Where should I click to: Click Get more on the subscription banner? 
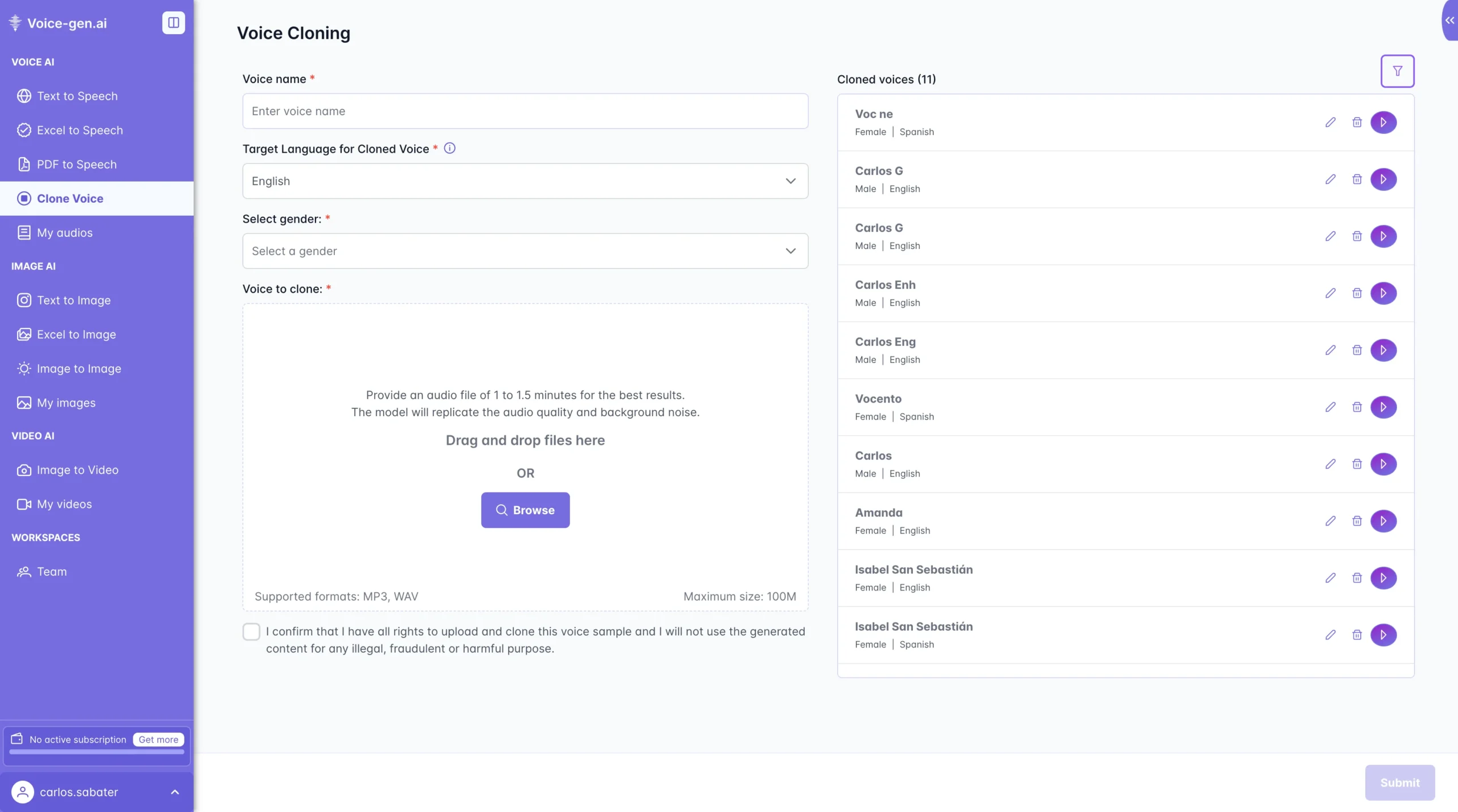(158, 739)
